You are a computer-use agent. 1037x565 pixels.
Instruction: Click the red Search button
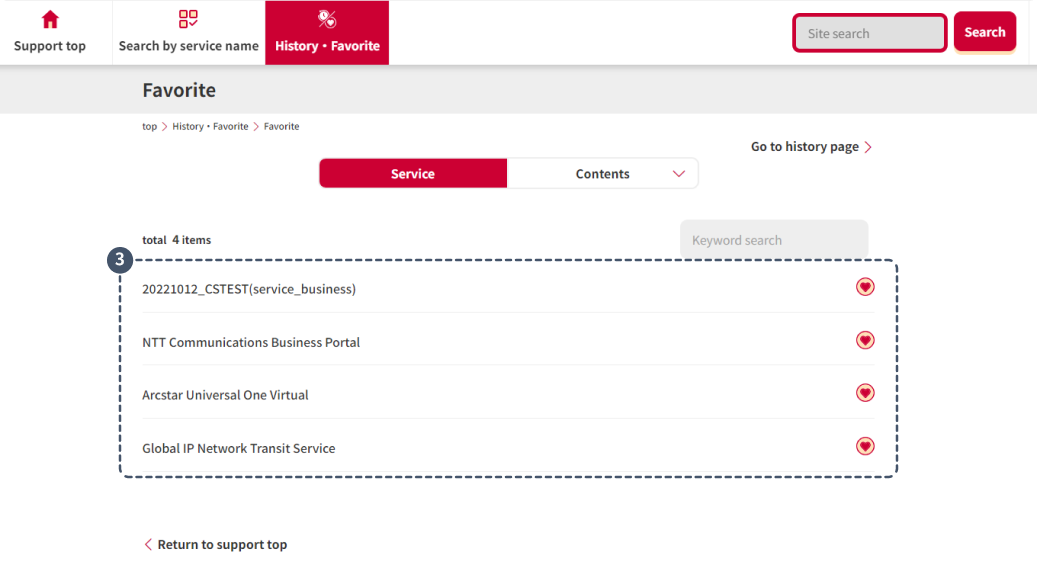(984, 32)
